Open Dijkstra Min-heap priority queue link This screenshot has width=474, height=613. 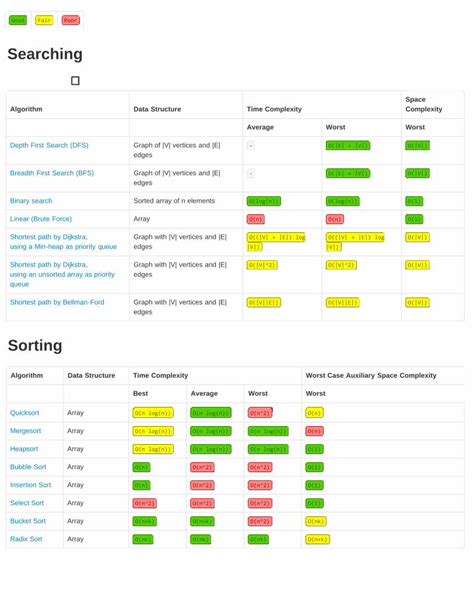click(x=63, y=242)
